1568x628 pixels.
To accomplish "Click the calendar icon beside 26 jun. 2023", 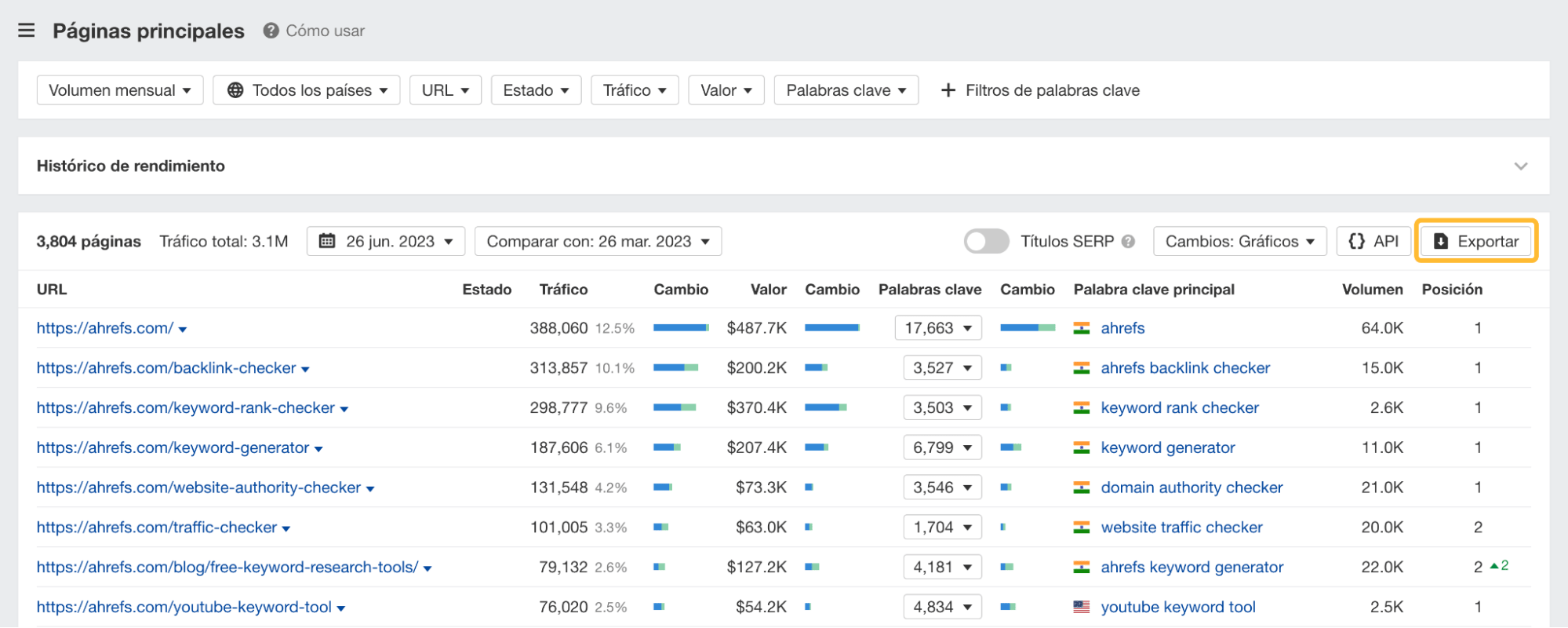I will coord(327,241).
